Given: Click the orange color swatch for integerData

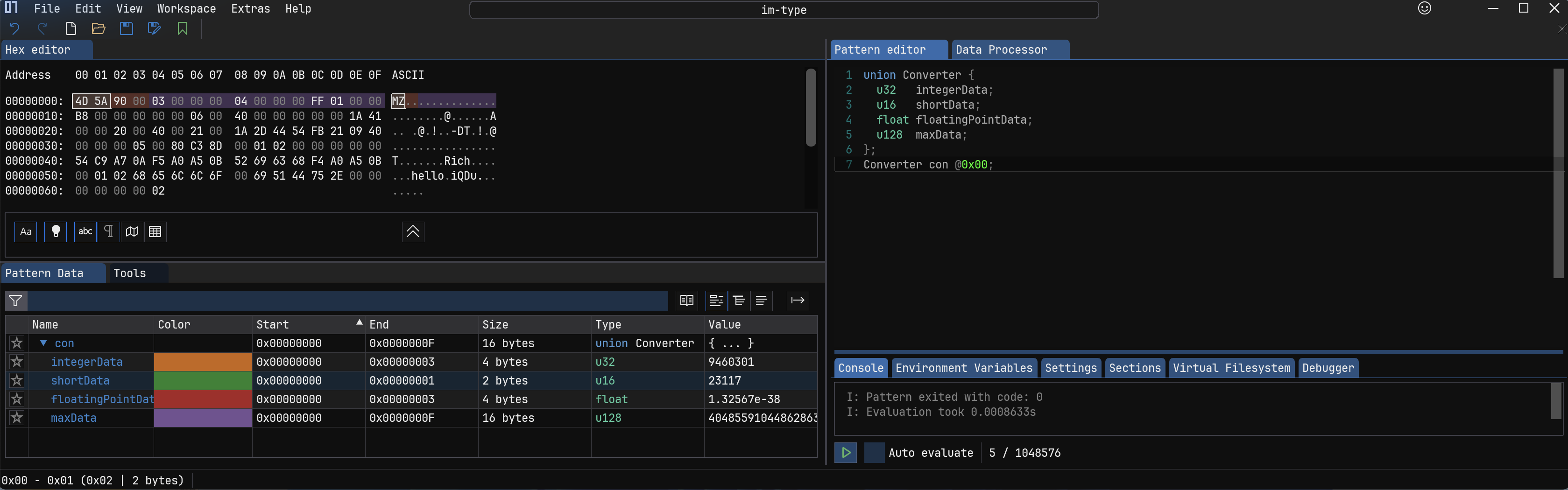Looking at the screenshot, I should coord(203,362).
